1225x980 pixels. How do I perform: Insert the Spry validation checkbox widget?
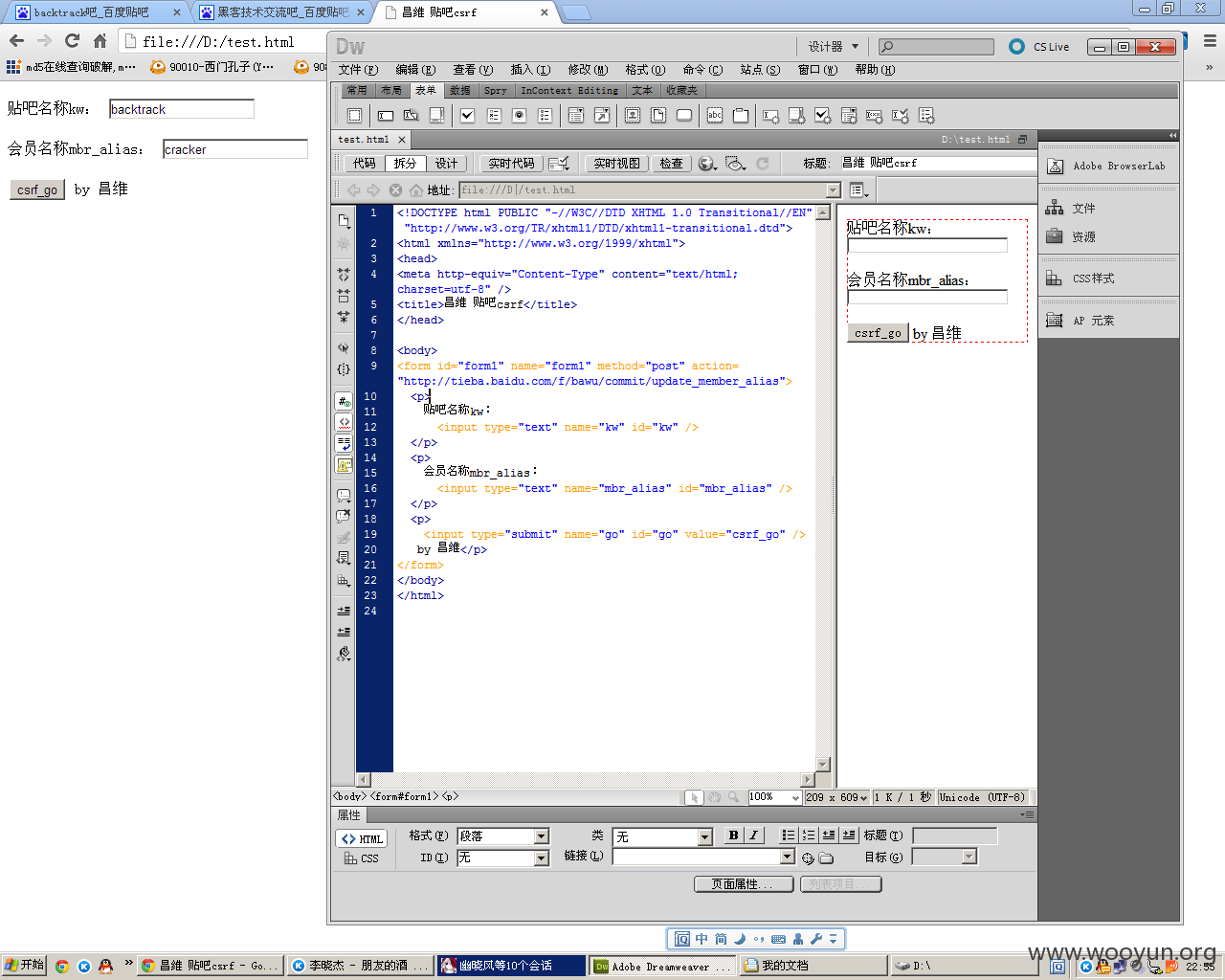tap(822, 115)
